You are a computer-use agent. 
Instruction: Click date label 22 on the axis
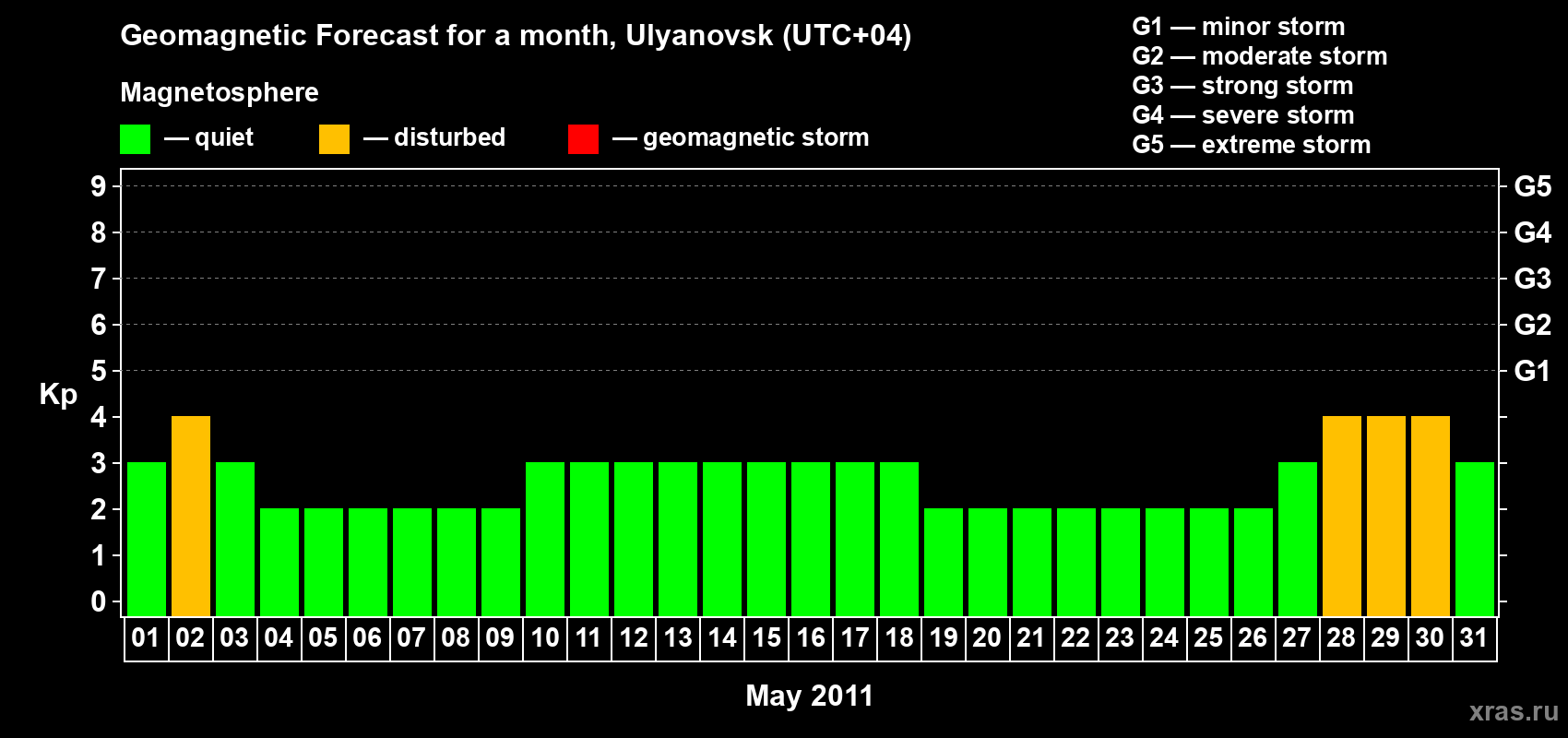(1075, 637)
